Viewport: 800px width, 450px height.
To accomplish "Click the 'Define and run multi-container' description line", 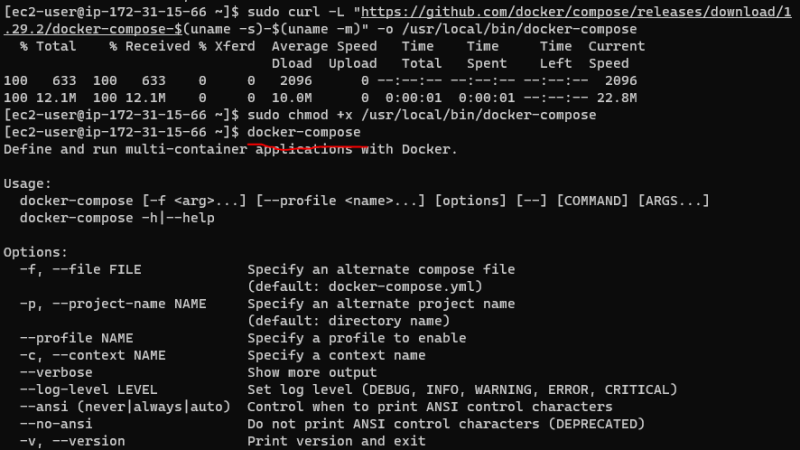I will (x=230, y=149).
